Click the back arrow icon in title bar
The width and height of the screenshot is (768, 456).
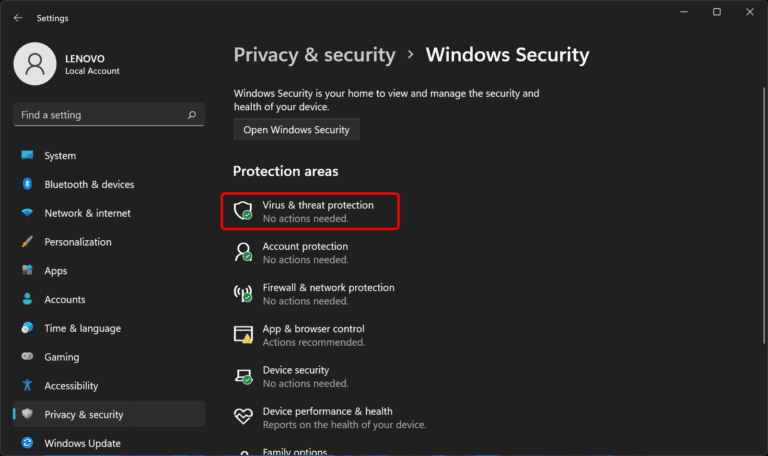18,18
